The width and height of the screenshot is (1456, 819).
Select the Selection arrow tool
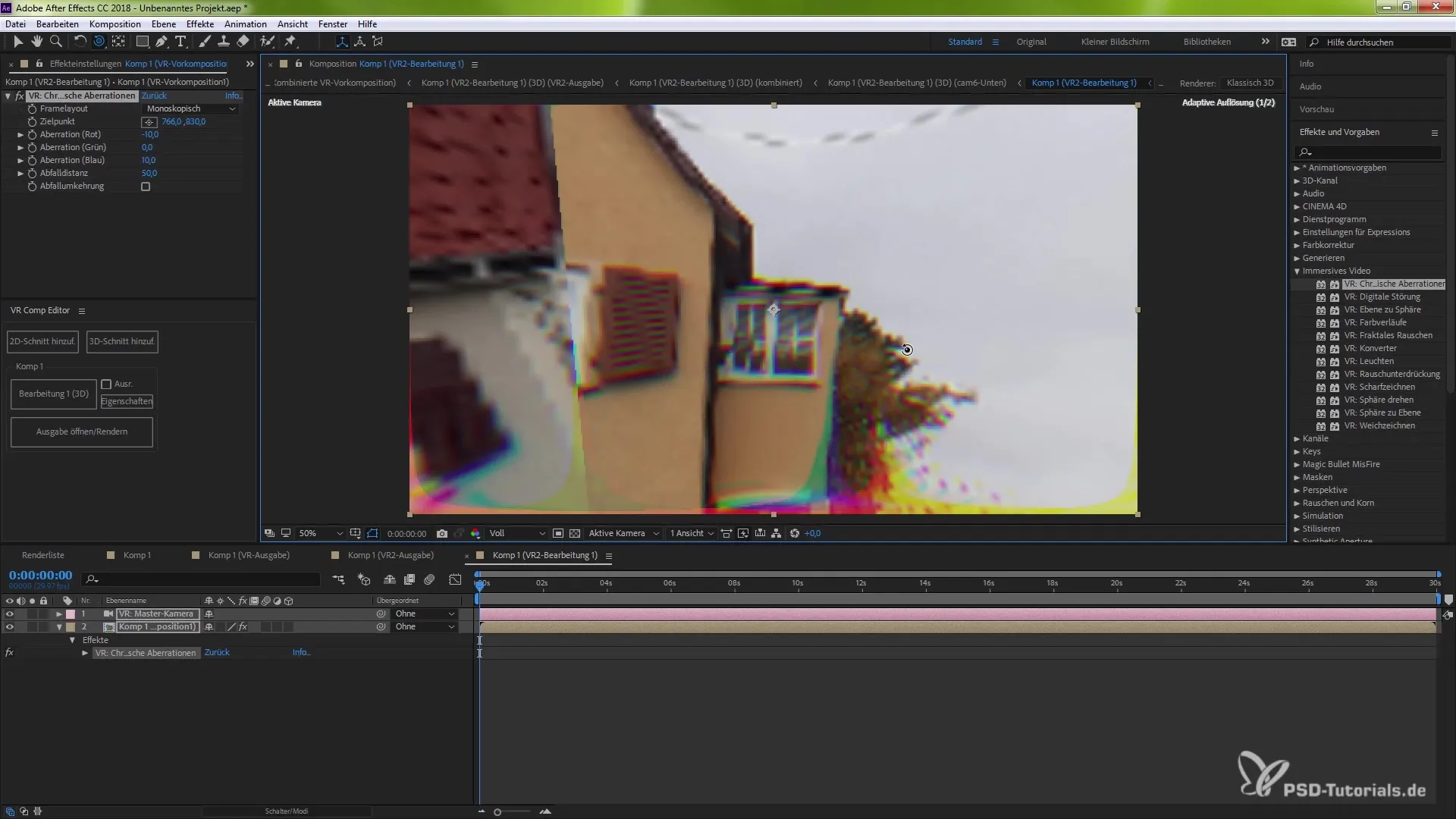[x=18, y=42]
